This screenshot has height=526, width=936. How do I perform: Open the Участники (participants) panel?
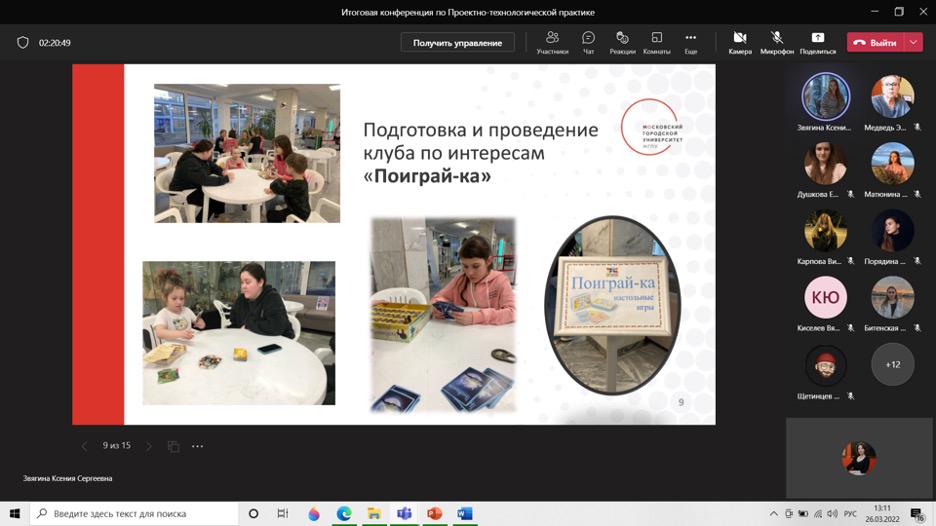(x=552, y=42)
